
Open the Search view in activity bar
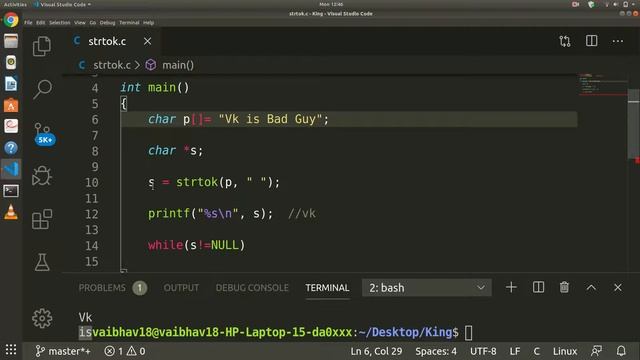point(42,89)
